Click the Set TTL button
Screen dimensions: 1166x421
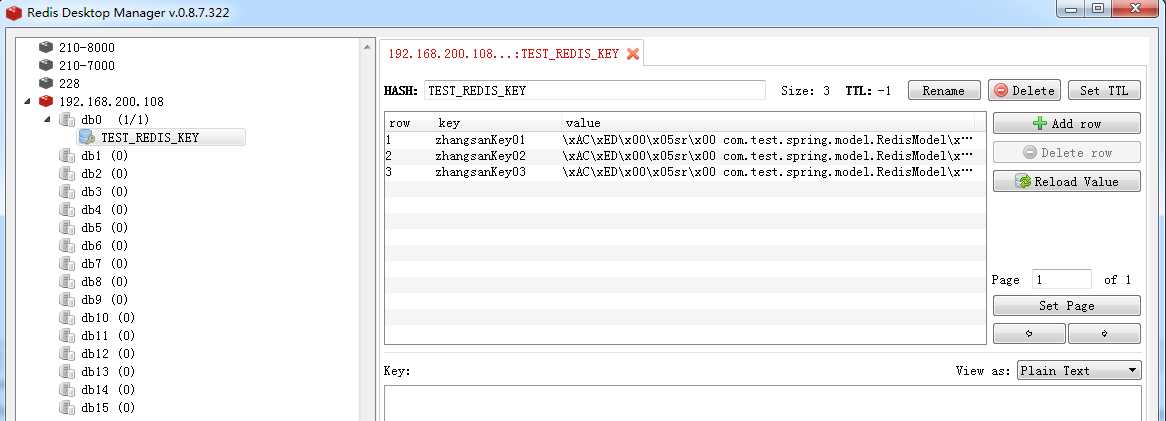coord(1104,90)
